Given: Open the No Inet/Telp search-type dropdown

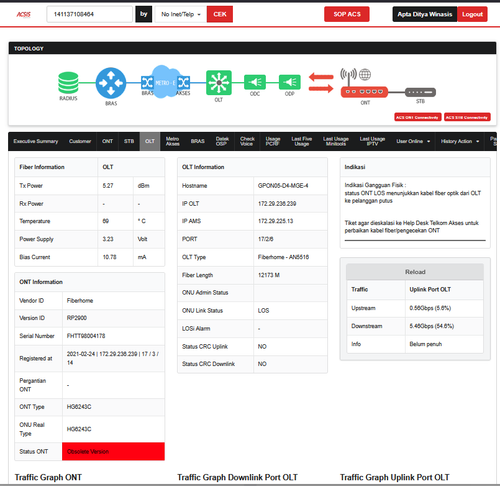Looking at the screenshot, I should coord(181,14).
